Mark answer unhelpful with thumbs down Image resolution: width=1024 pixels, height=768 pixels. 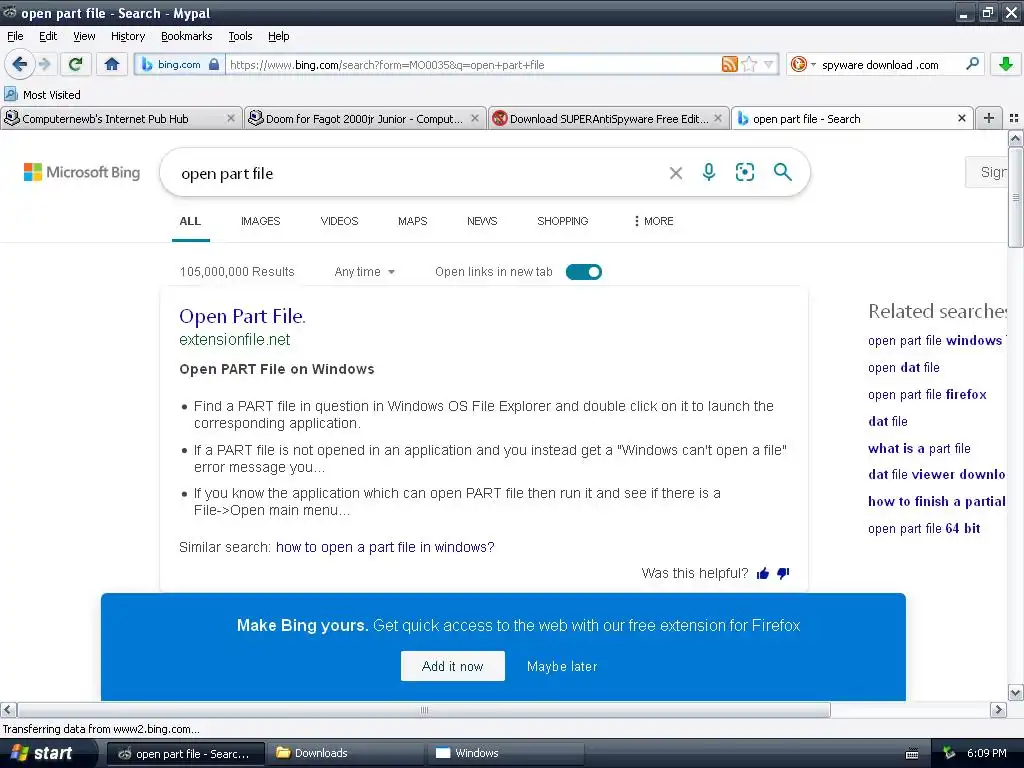[783, 573]
